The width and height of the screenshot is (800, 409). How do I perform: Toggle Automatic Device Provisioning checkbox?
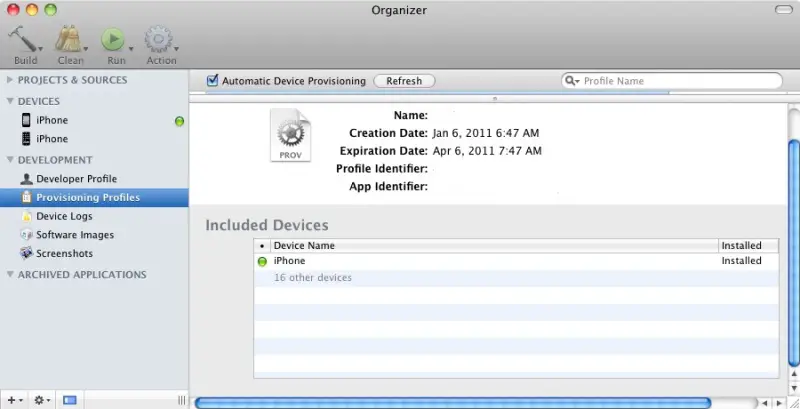[212, 81]
